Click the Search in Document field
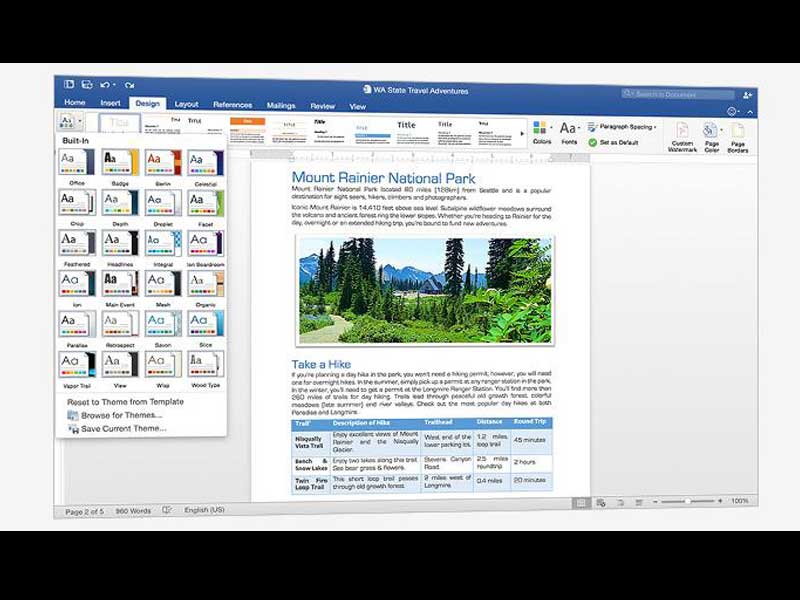Screen dimensions: 800x600 [678, 93]
